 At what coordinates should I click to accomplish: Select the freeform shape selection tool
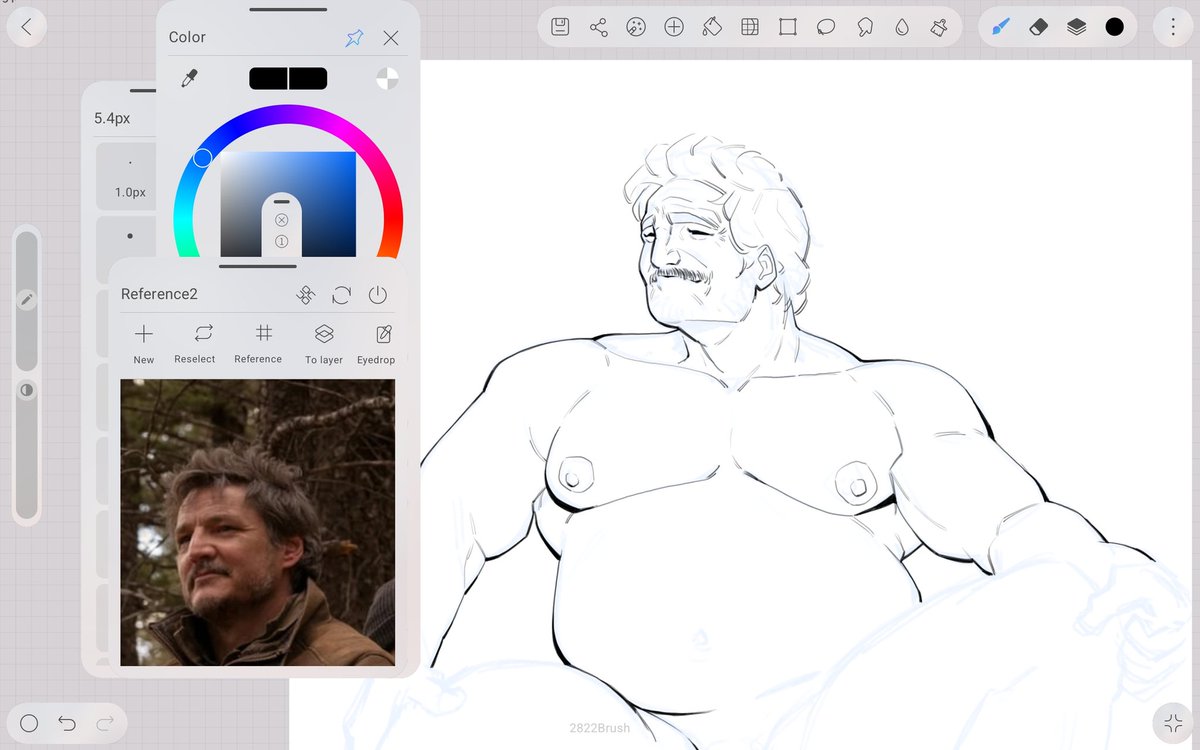(865, 27)
